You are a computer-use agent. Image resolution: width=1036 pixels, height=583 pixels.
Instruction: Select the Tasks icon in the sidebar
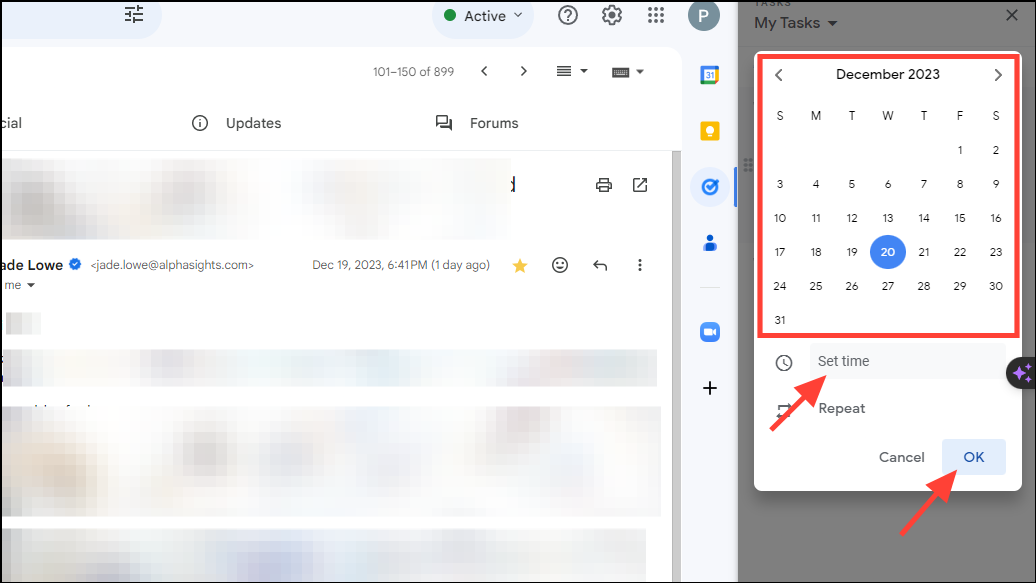click(x=710, y=186)
